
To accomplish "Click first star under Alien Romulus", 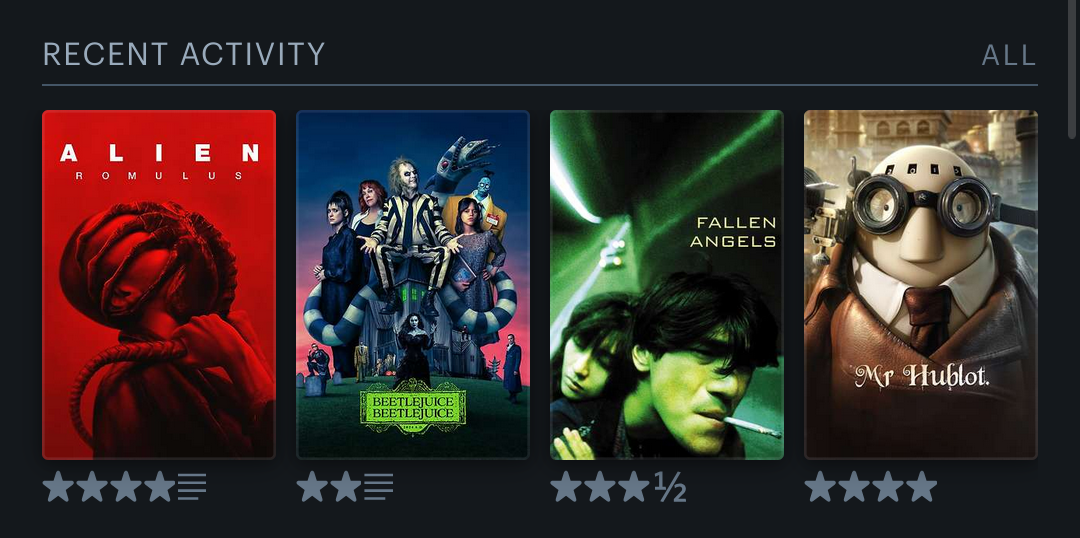I will coord(59,487).
